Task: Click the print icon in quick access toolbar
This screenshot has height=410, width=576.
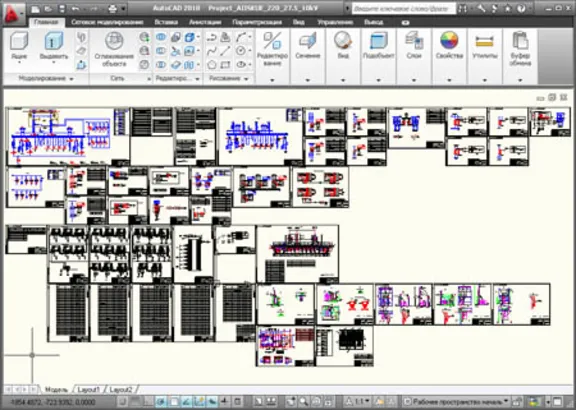Action: click(112, 8)
